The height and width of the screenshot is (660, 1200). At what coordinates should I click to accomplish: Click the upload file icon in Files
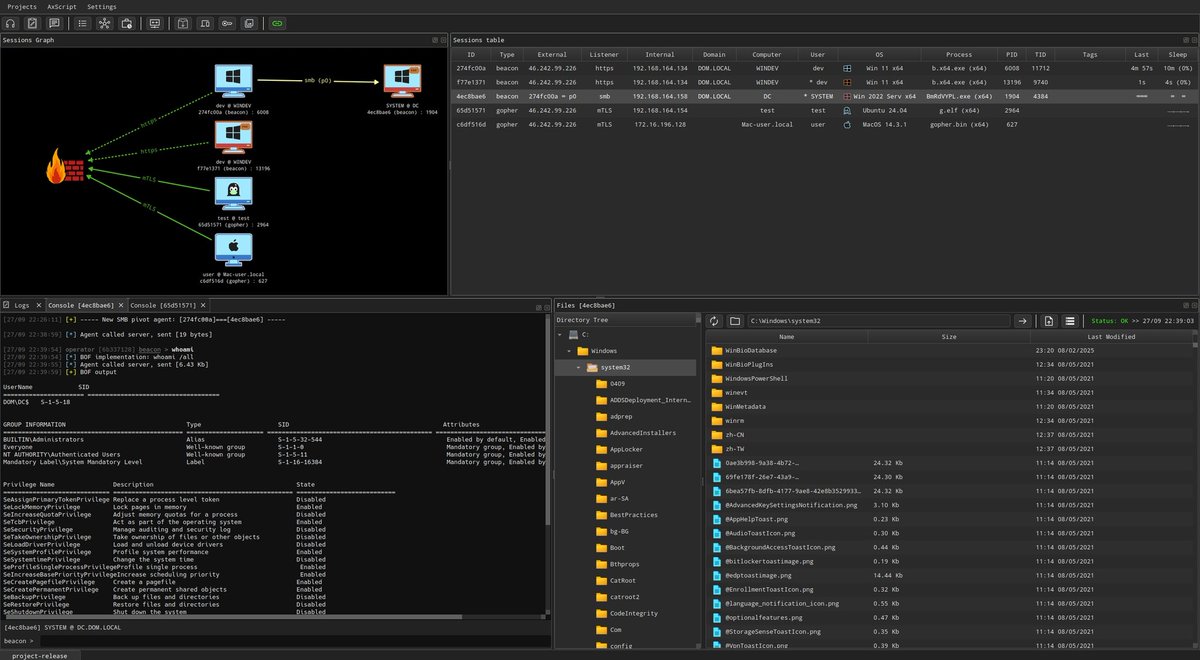pos(1049,321)
